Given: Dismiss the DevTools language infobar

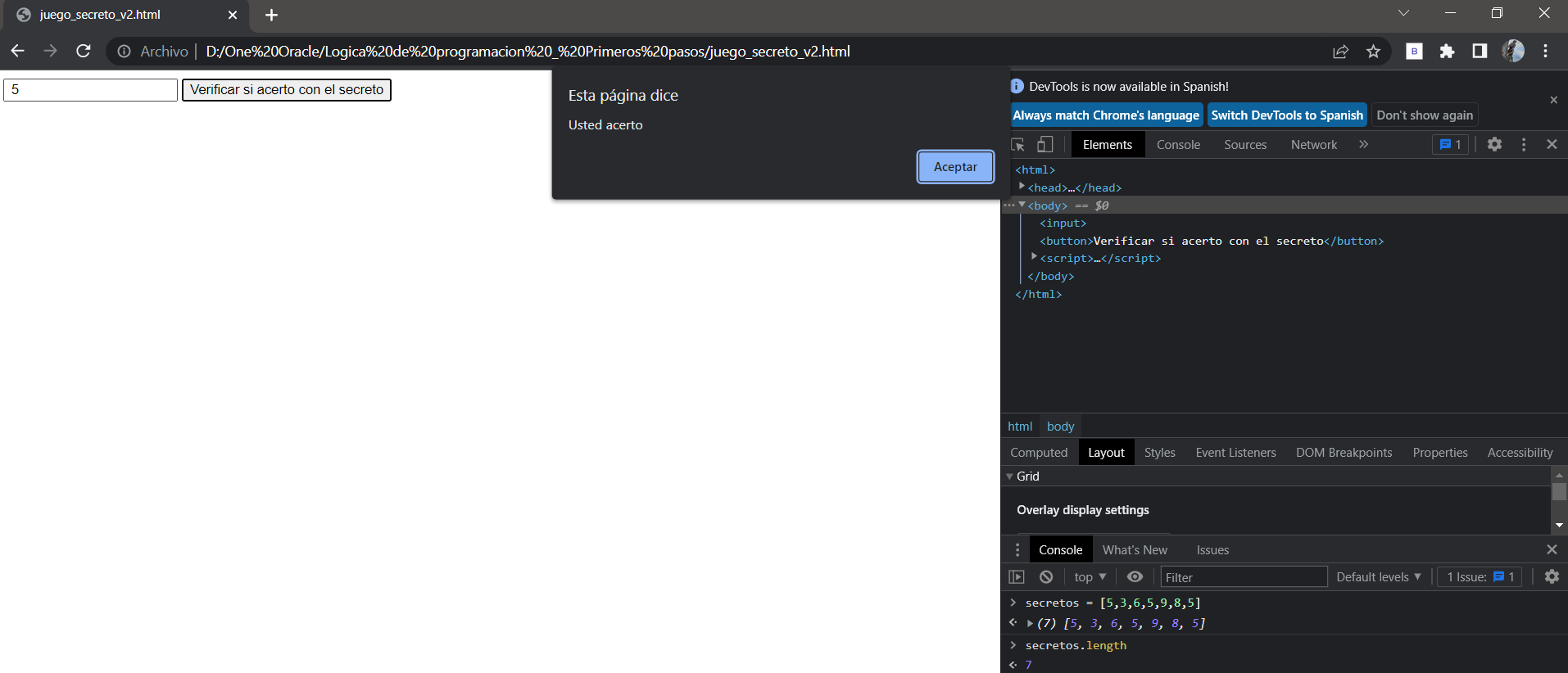Looking at the screenshot, I should 1553,100.
